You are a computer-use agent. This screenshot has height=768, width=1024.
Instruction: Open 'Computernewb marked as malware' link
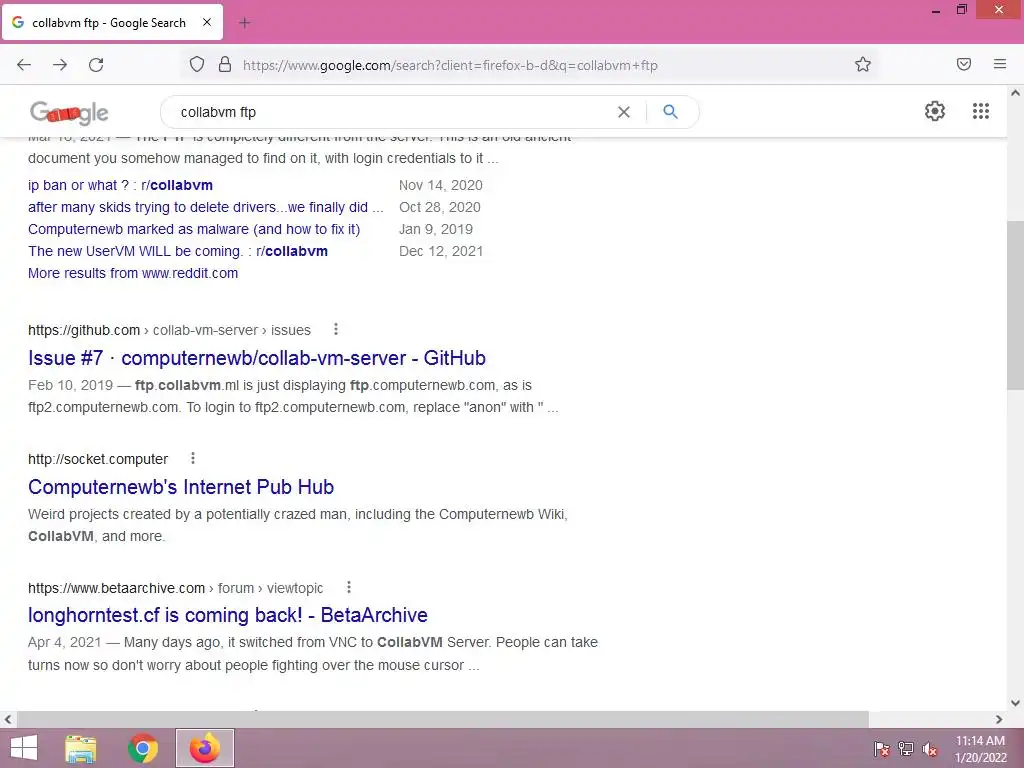coord(194,229)
